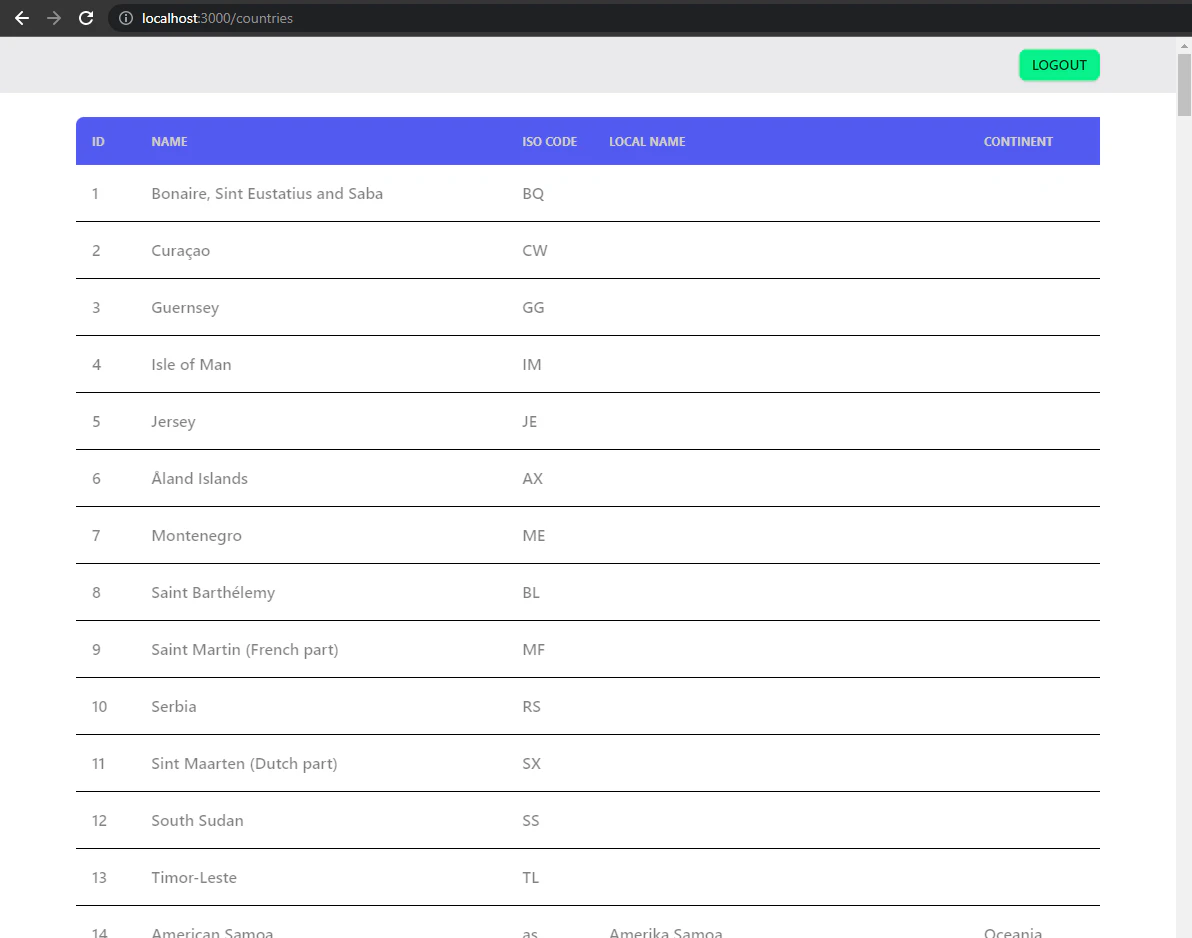Select the row for Curaçao
Image resolution: width=1192 pixels, height=938 pixels.
(400, 250)
